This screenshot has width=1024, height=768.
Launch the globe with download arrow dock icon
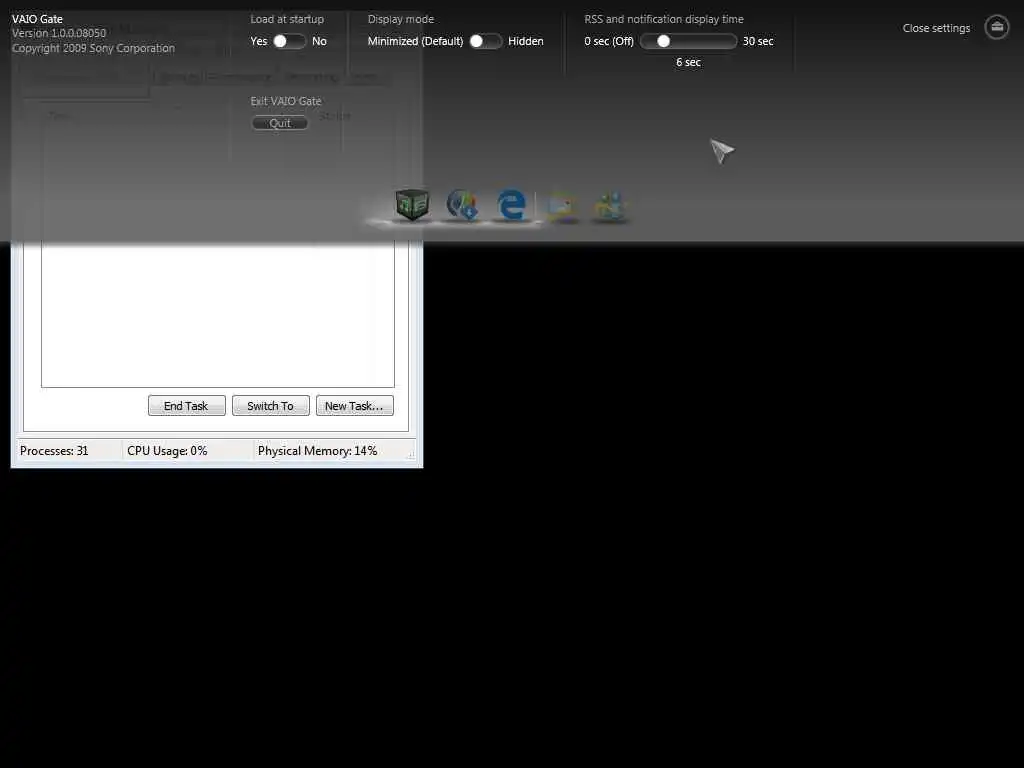click(x=462, y=204)
